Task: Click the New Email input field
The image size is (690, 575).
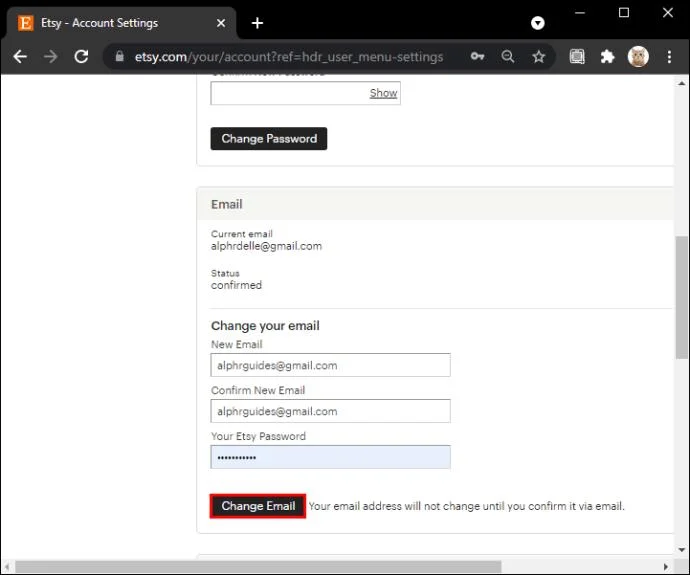Action: pos(330,365)
